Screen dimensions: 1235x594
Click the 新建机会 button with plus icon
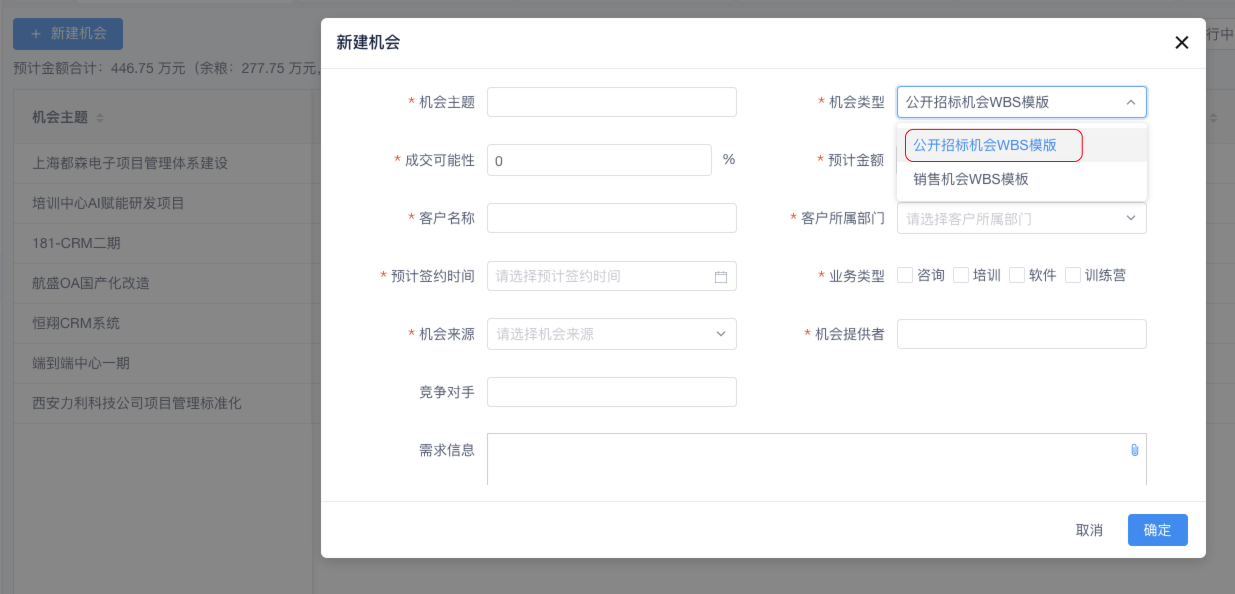pyautogui.click(x=68, y=33)
